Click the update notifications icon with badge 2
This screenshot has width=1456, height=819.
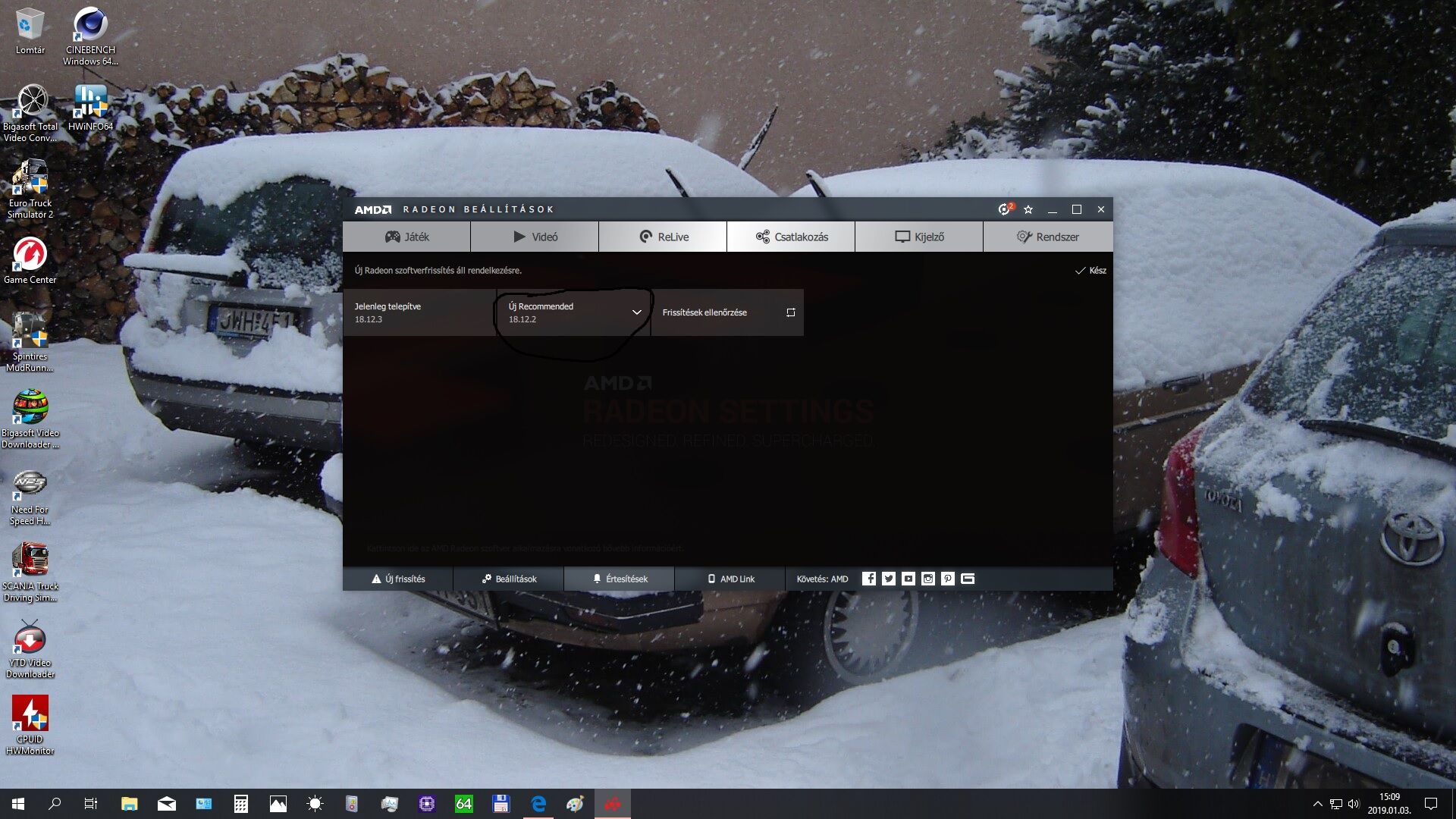tap(1005, 209)
